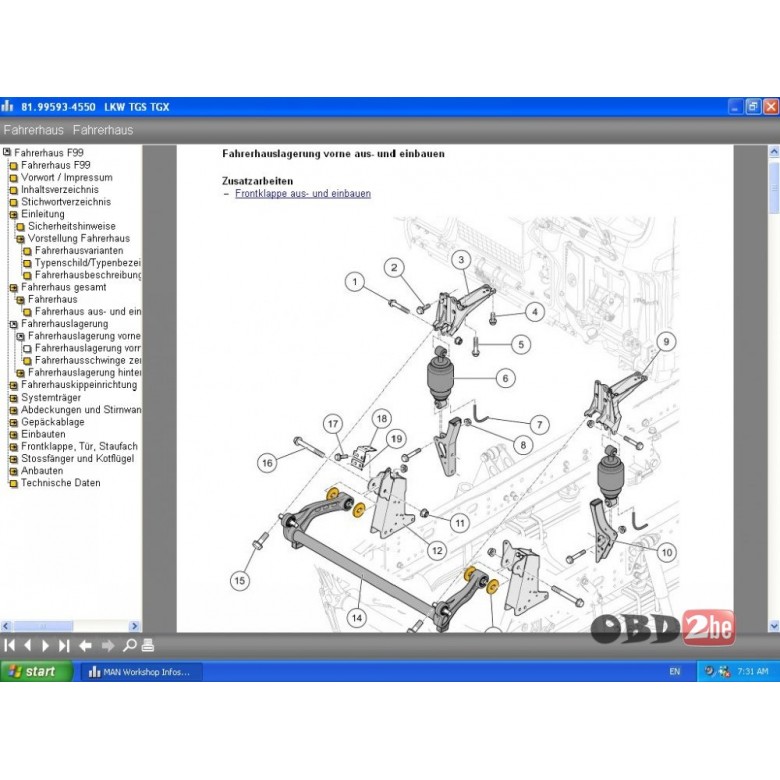Click the EN language indicator

pyautogui.click(x=674, y=672)
